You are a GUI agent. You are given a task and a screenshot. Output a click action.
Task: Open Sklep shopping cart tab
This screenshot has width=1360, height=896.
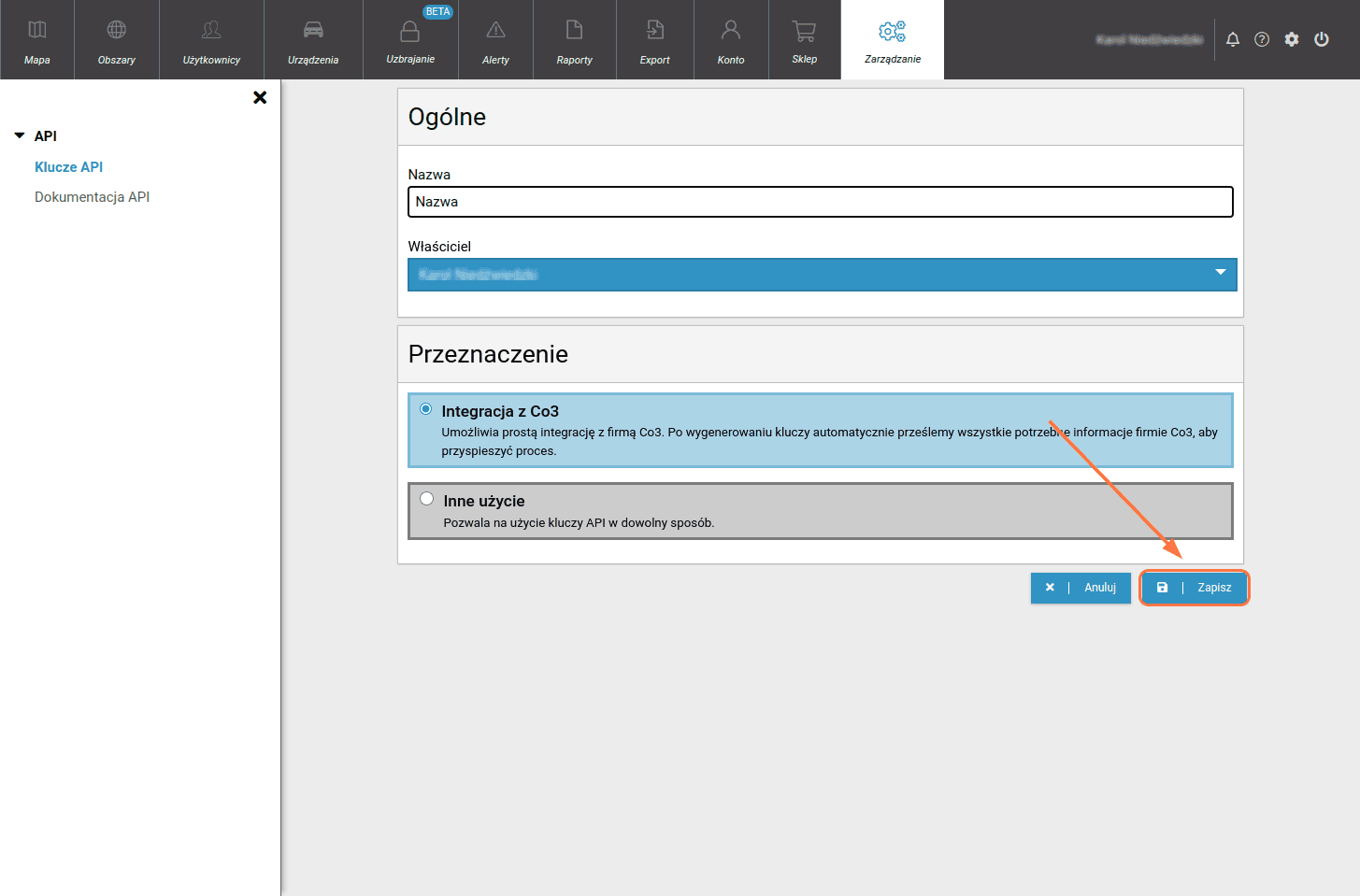pos(804,40)
